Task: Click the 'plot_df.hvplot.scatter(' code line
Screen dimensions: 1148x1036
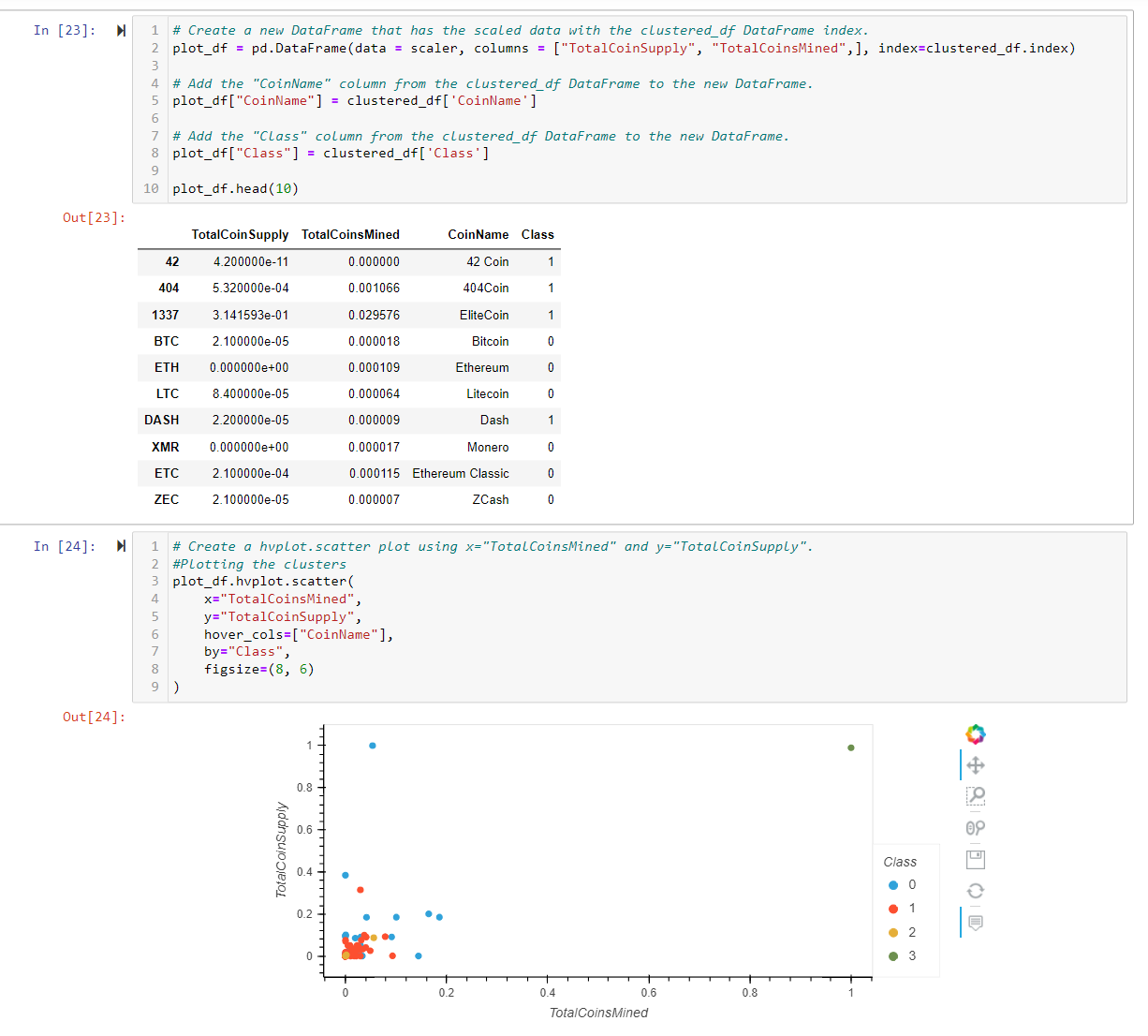Action: click(263, 582)
